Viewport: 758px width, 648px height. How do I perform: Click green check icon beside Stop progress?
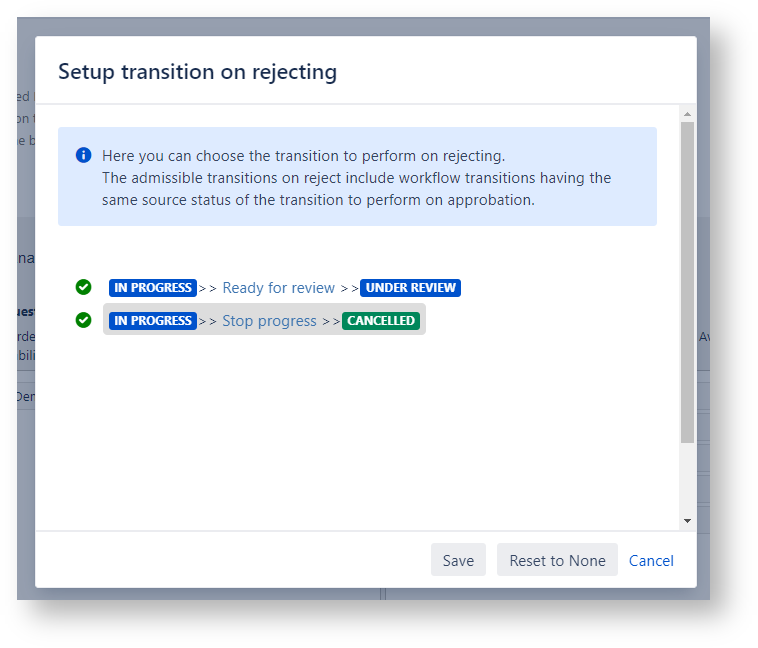tap(84, 321)
